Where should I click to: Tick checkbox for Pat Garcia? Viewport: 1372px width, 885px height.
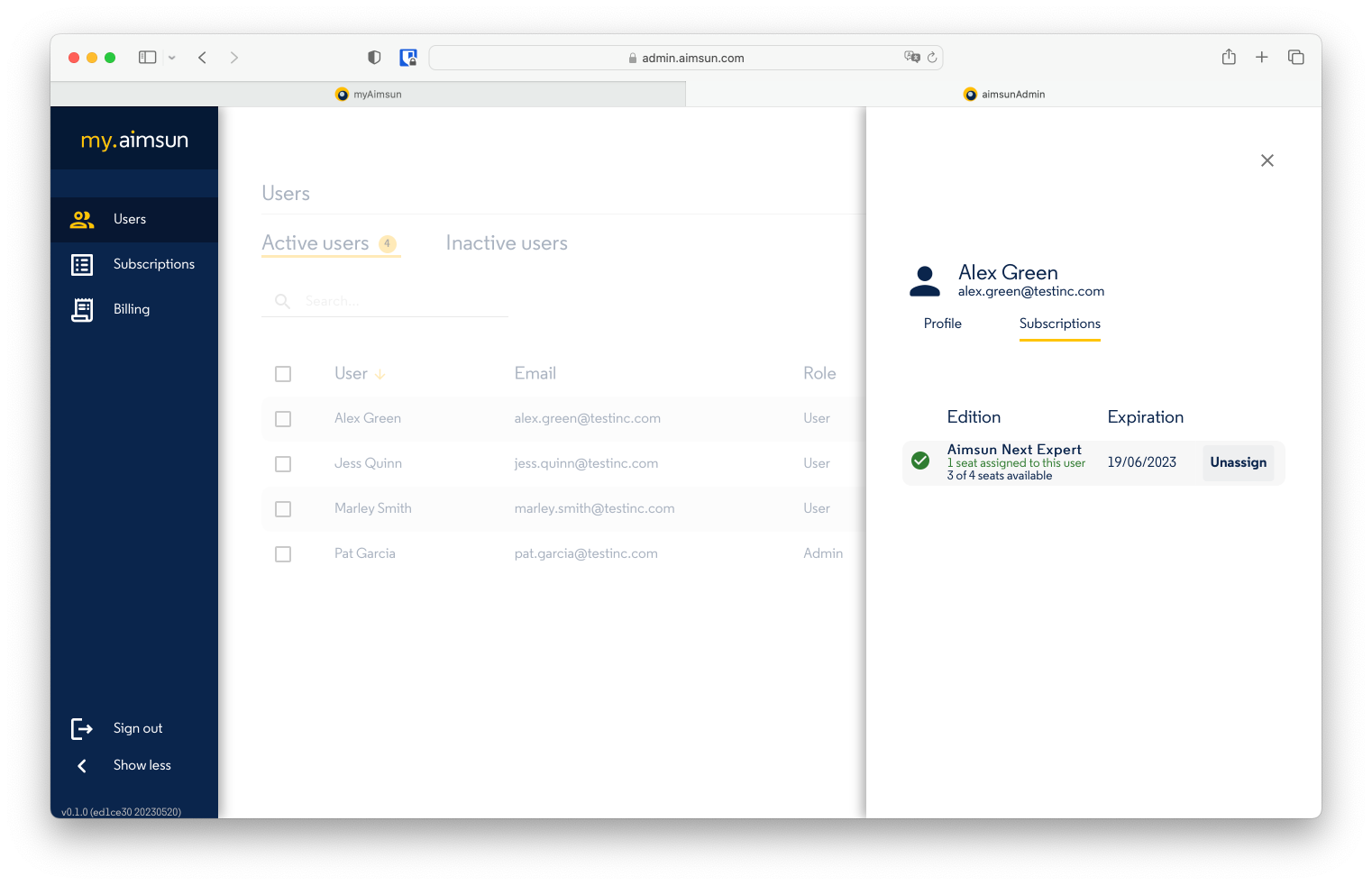coord(283,554)
